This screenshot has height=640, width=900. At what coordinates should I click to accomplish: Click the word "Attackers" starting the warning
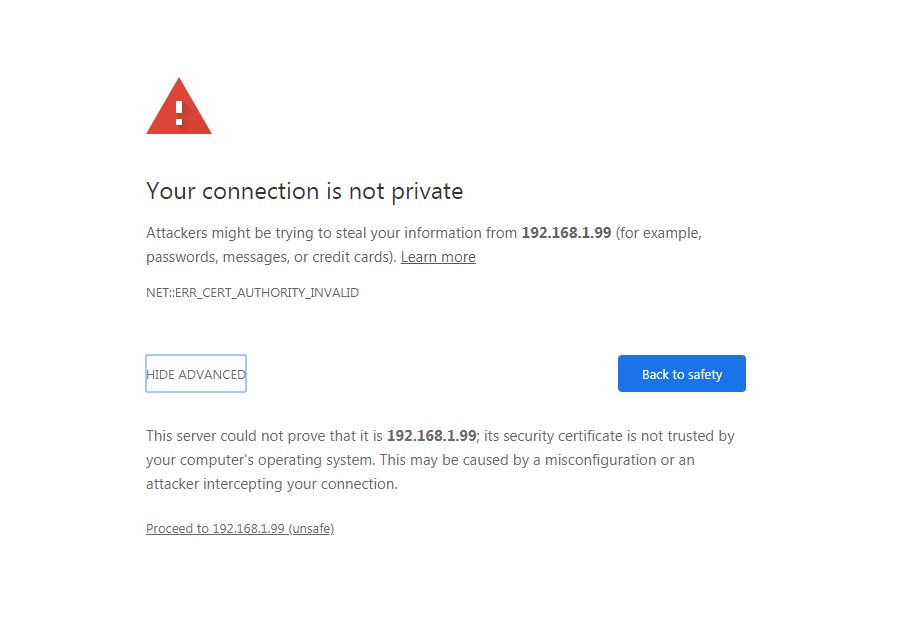(178, 233)
